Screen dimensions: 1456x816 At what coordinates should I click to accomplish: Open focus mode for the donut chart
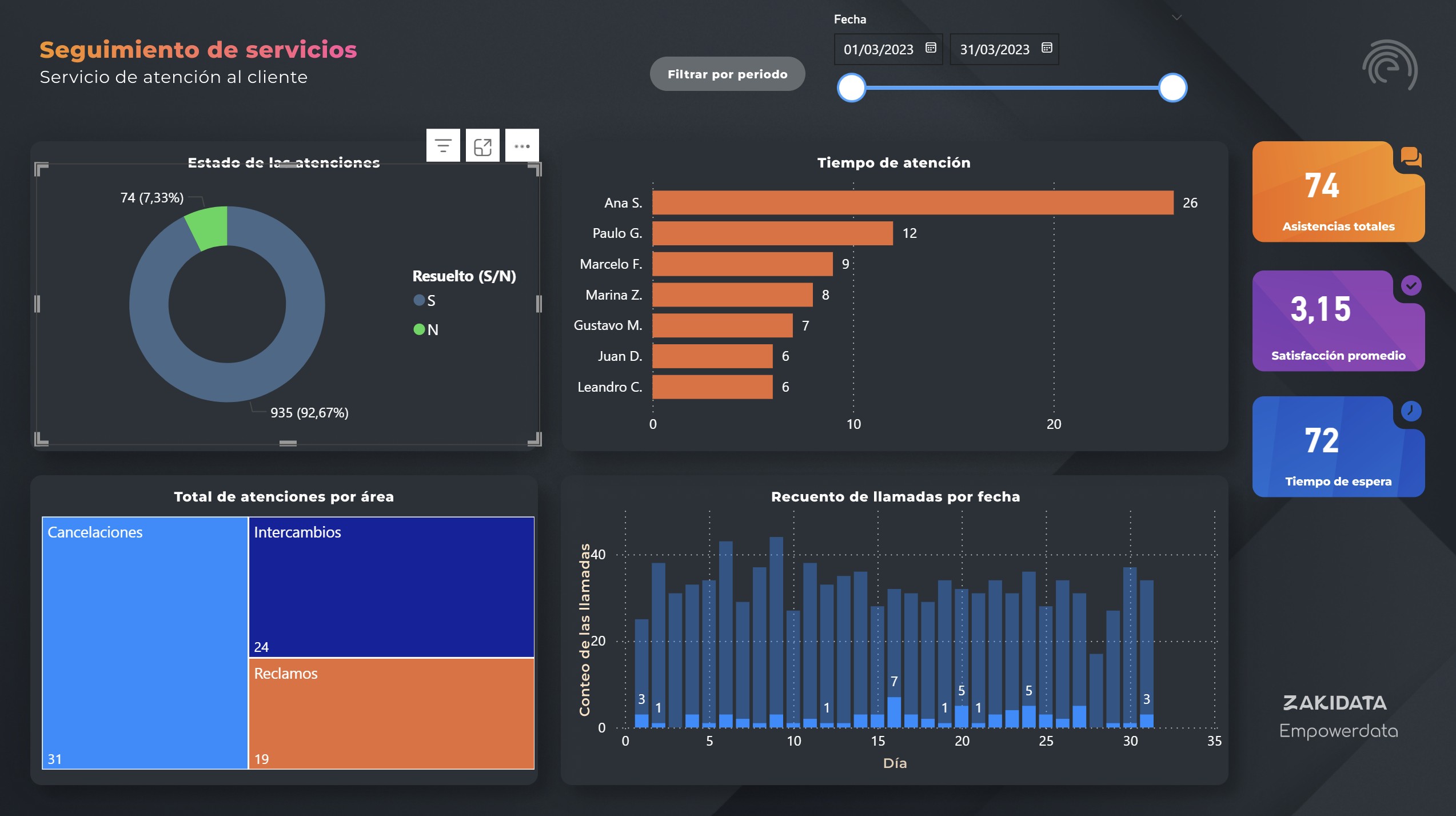tap(483, 145)
